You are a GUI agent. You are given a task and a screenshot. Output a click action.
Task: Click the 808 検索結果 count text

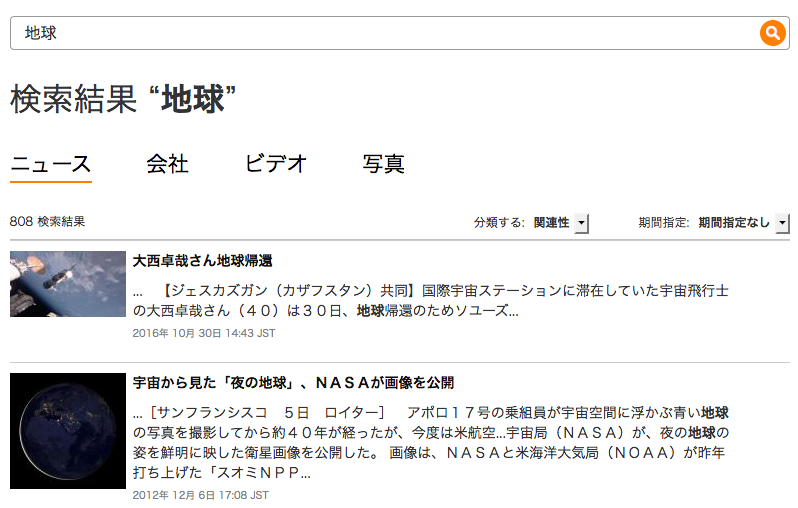[x=47, y=222]
